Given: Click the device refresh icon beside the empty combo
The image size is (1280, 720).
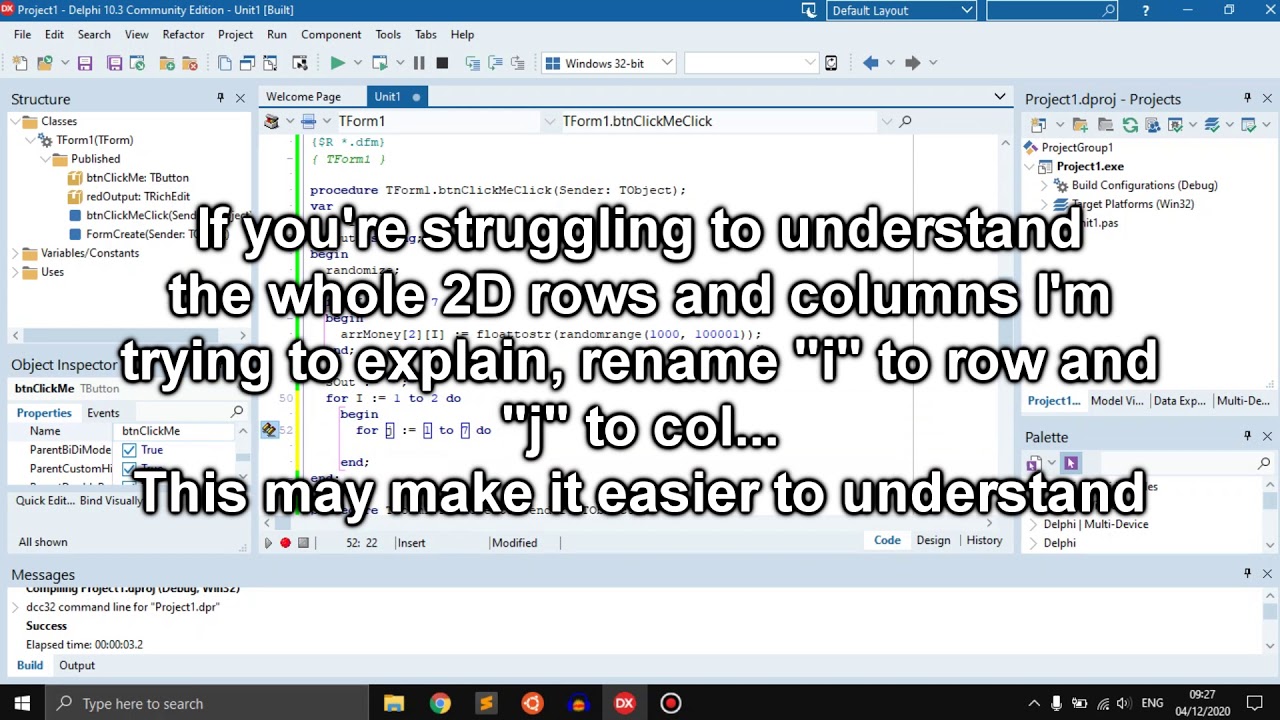Looking at the screenshot, I should pyautogui.click(x=831, y=63).
